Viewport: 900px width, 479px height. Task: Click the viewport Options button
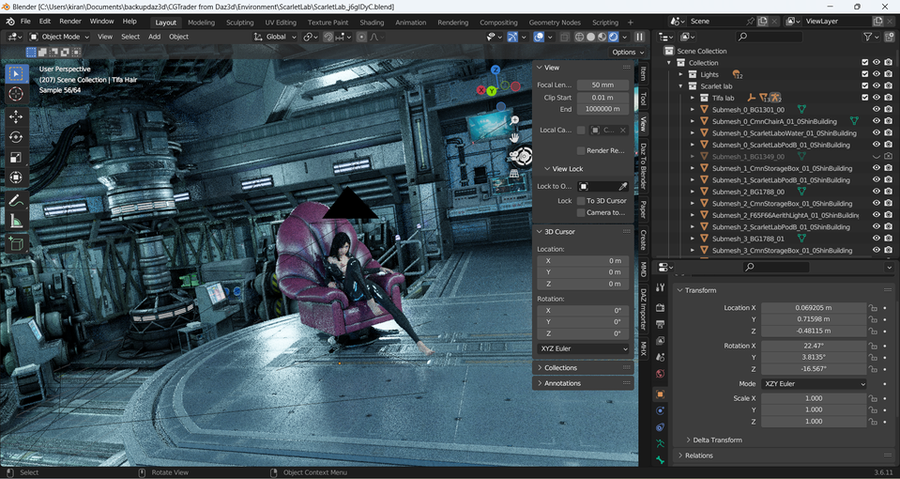click(x=624, y=52)
